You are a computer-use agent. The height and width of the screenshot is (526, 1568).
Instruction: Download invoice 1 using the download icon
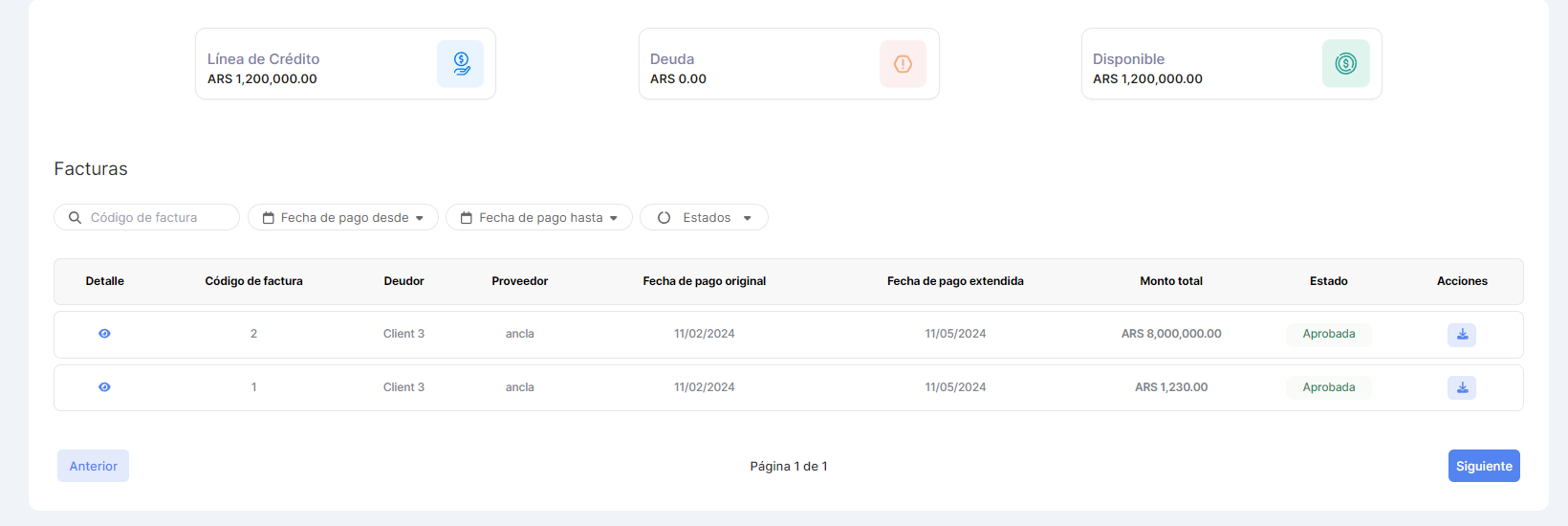(1461, 387)
